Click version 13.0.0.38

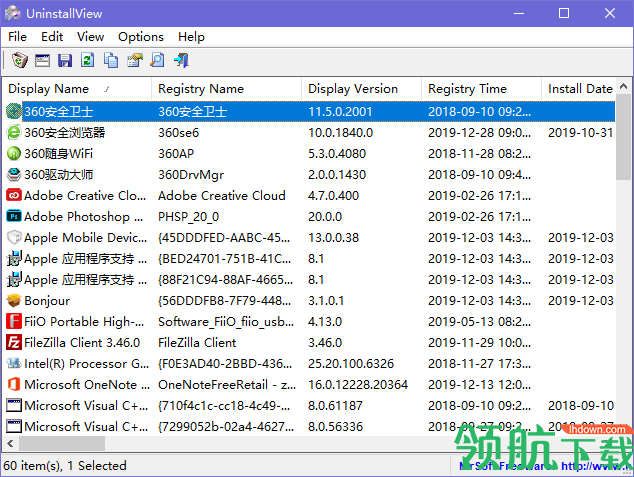pos(334,238)
